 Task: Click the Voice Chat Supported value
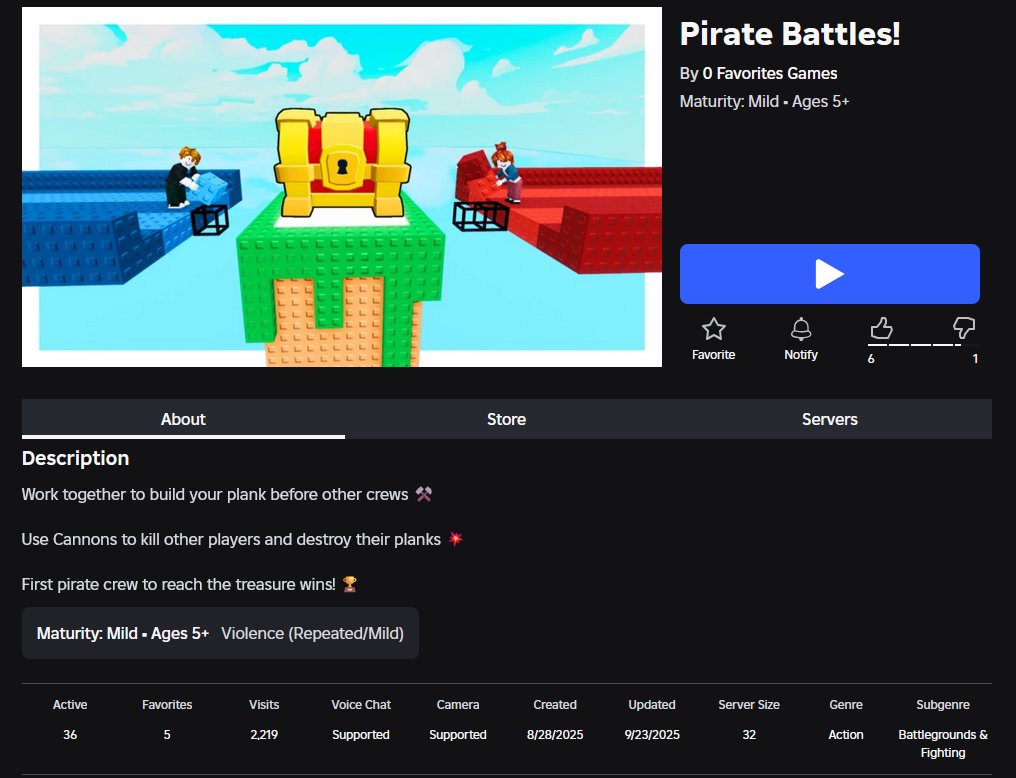point(361,735)
